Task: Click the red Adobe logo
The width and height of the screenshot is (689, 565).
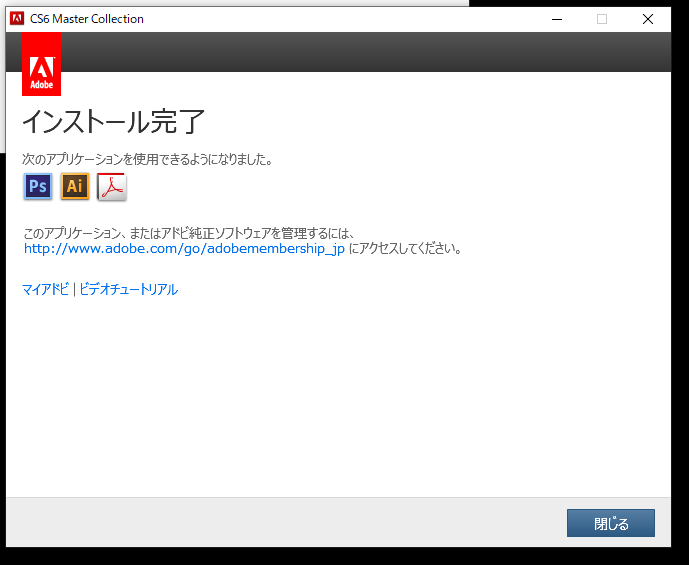Action: point(41,64)
